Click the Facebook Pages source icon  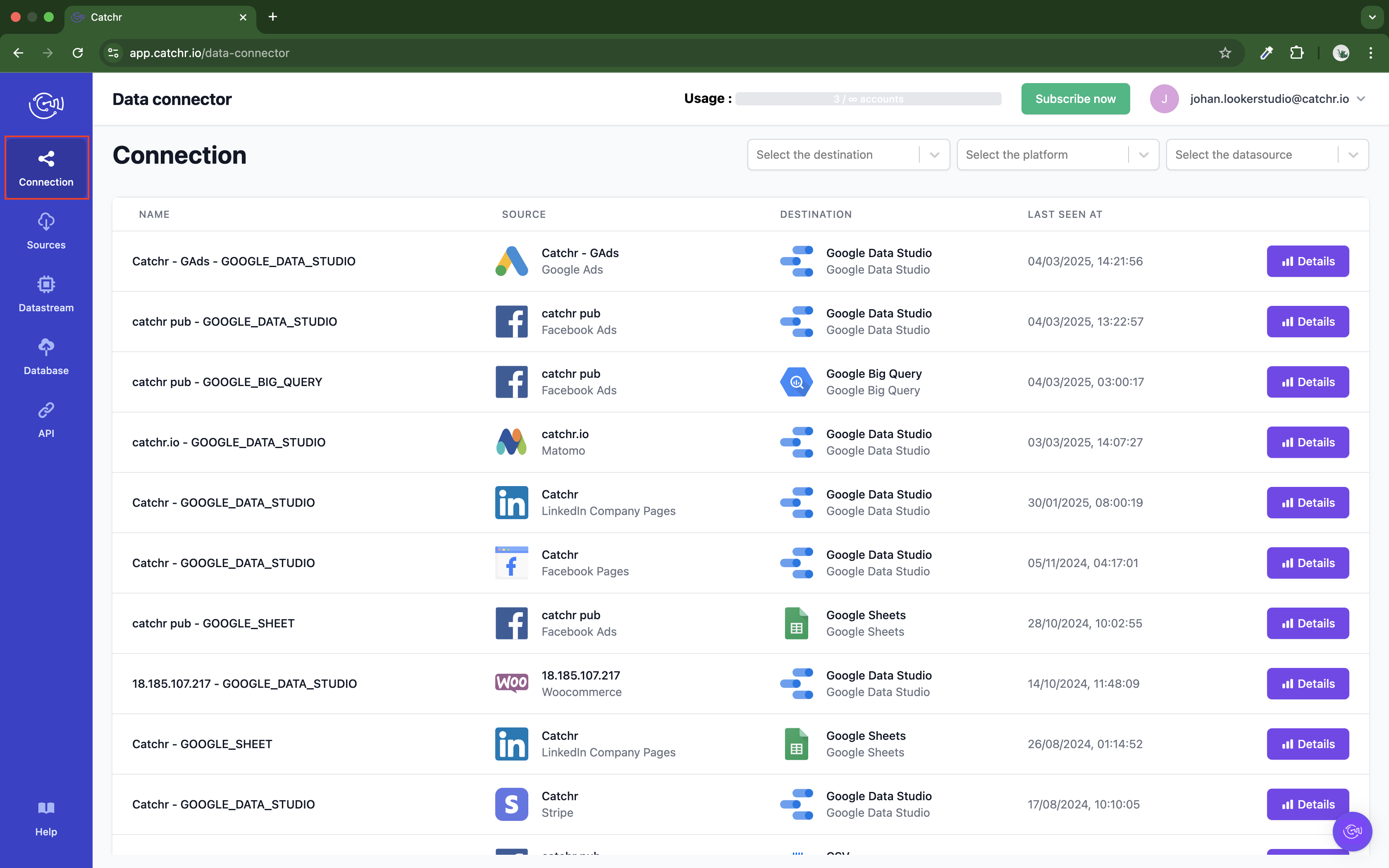tap(511, 563)
